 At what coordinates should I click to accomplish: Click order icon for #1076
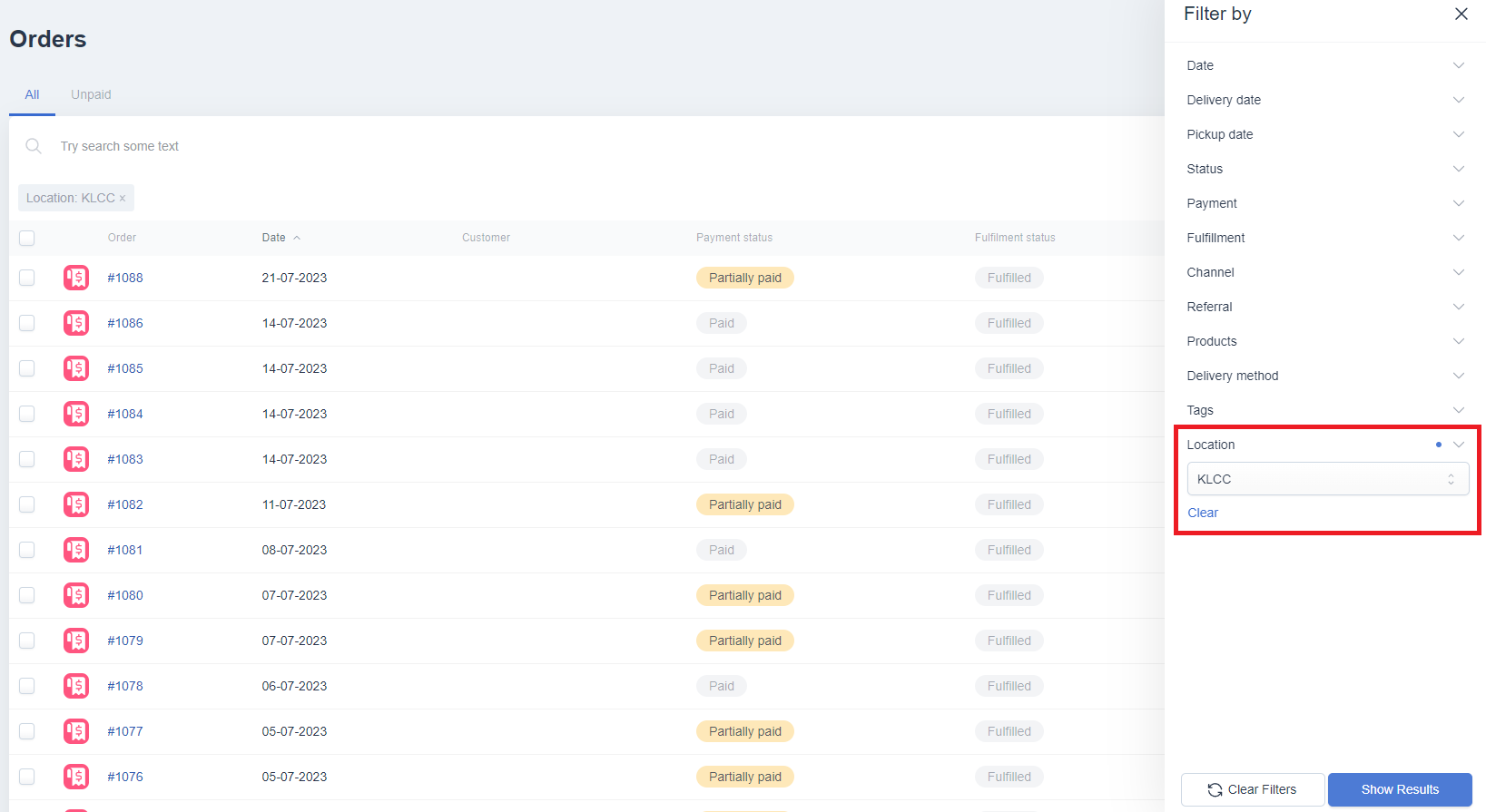click(x=76, y=777)
